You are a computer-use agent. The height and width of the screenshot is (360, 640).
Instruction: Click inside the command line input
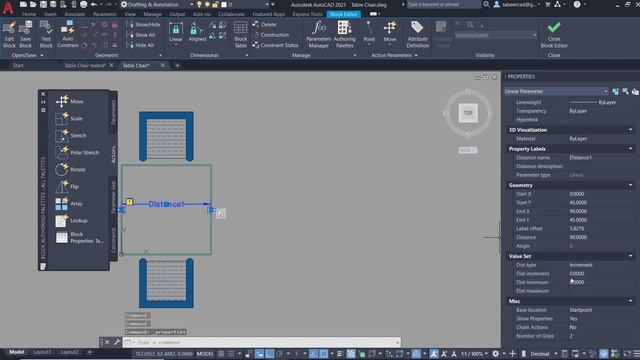tap(261, 342)
